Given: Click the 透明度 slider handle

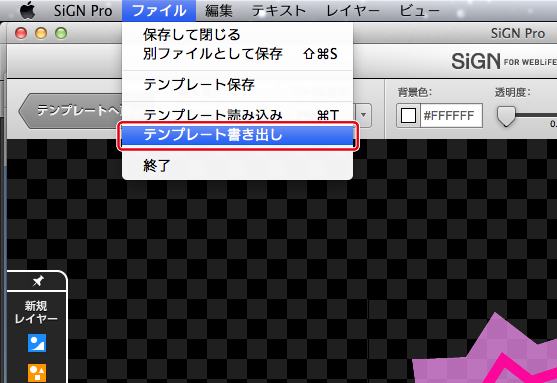Looking at the screenshot, I should click(506, 116).
